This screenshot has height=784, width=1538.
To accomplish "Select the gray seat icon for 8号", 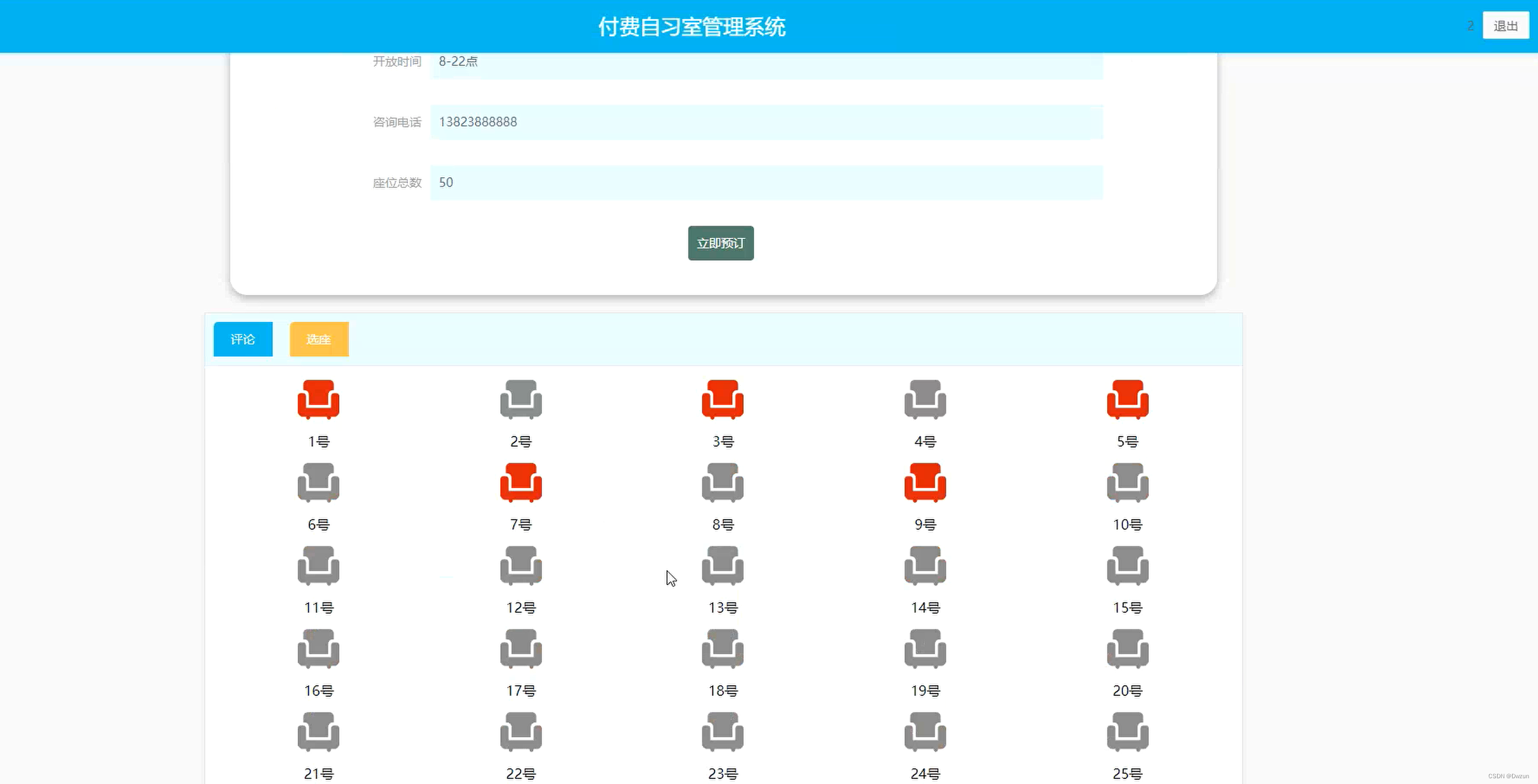I will point(723,482).
